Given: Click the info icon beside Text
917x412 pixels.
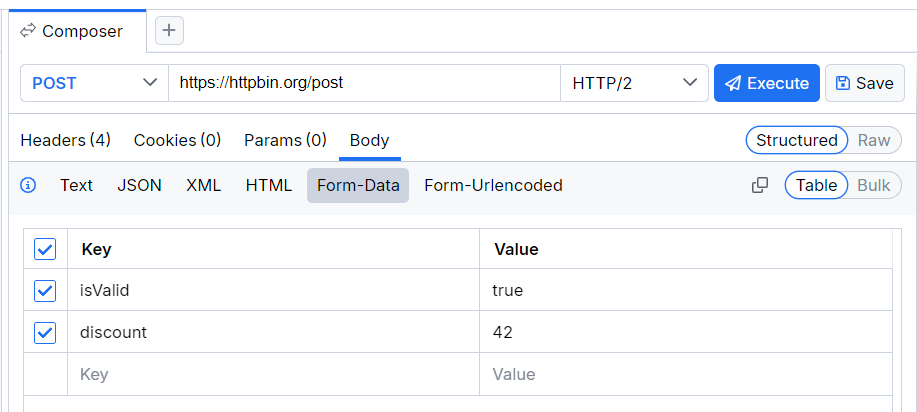Looking at the screenshot, I should [28, 185].
